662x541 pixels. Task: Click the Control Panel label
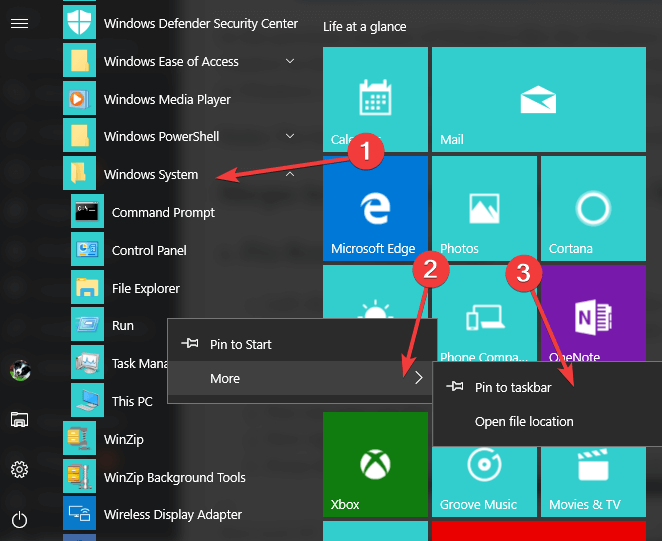tap(149, 250)
